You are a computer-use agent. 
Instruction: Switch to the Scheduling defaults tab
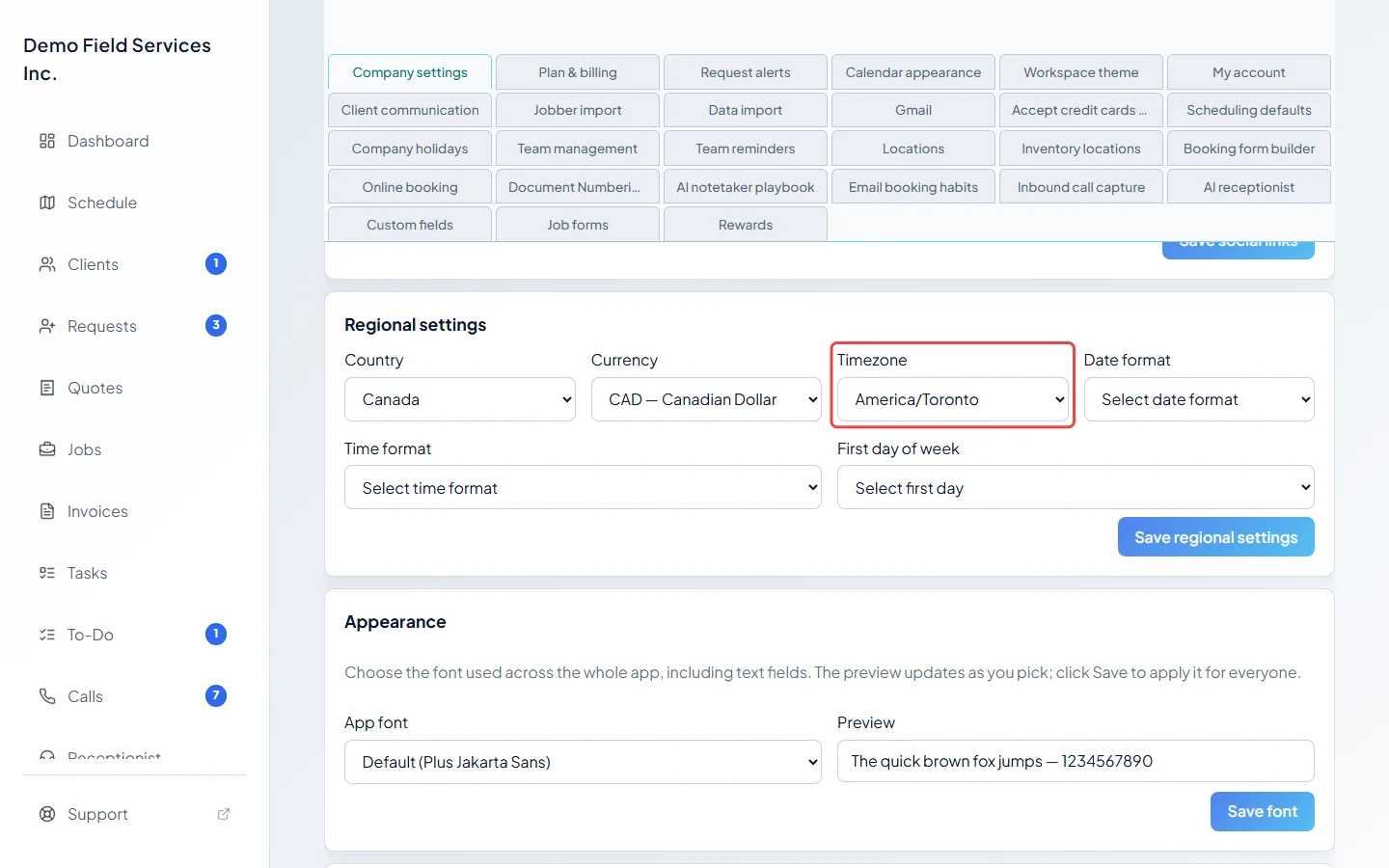click(1249, 110)
